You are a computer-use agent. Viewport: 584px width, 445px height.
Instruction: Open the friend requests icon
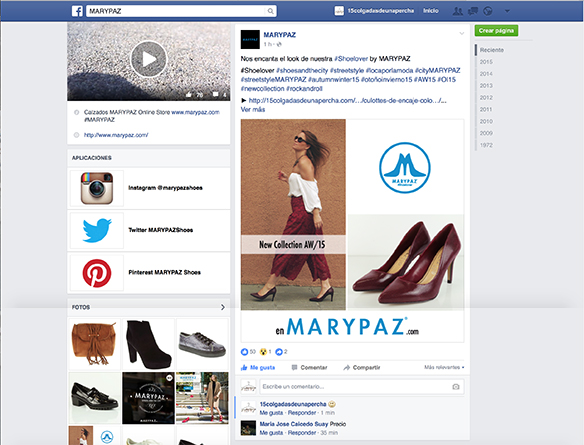[458, 11]
